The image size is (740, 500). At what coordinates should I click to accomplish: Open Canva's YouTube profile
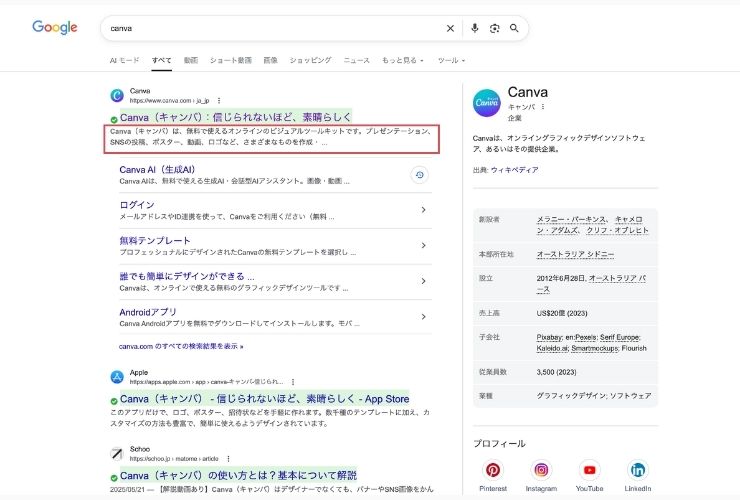click(x=589, y=470)
